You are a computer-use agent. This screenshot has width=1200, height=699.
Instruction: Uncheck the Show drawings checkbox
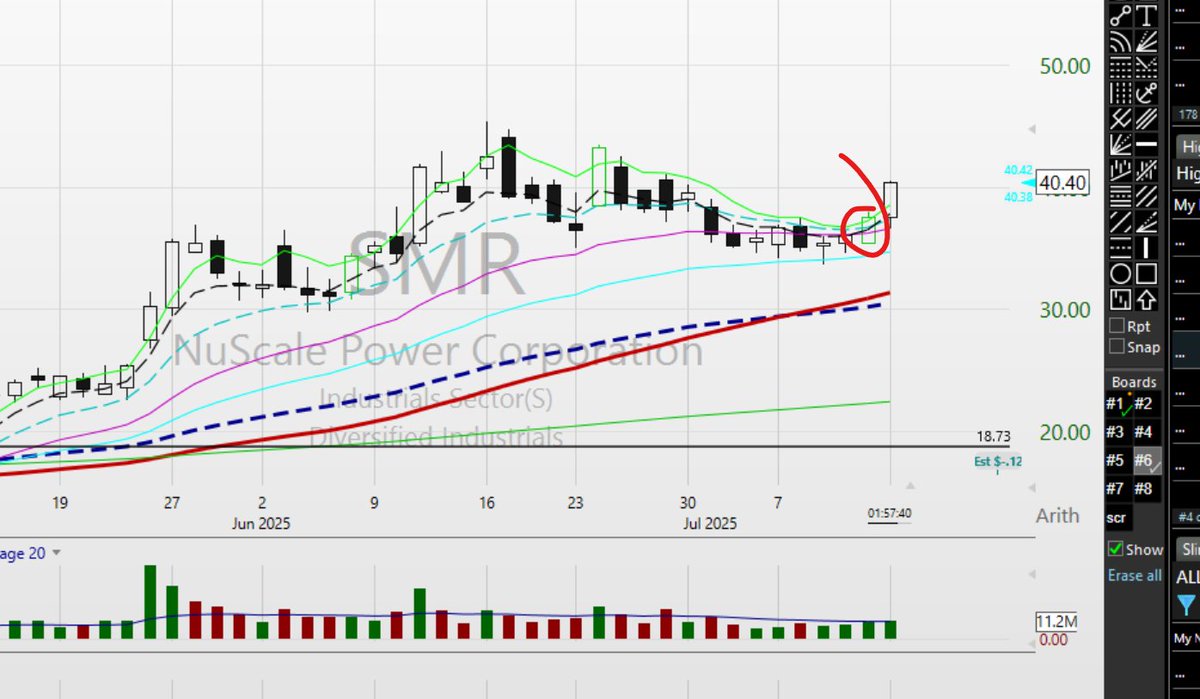tap(1116, 549)
